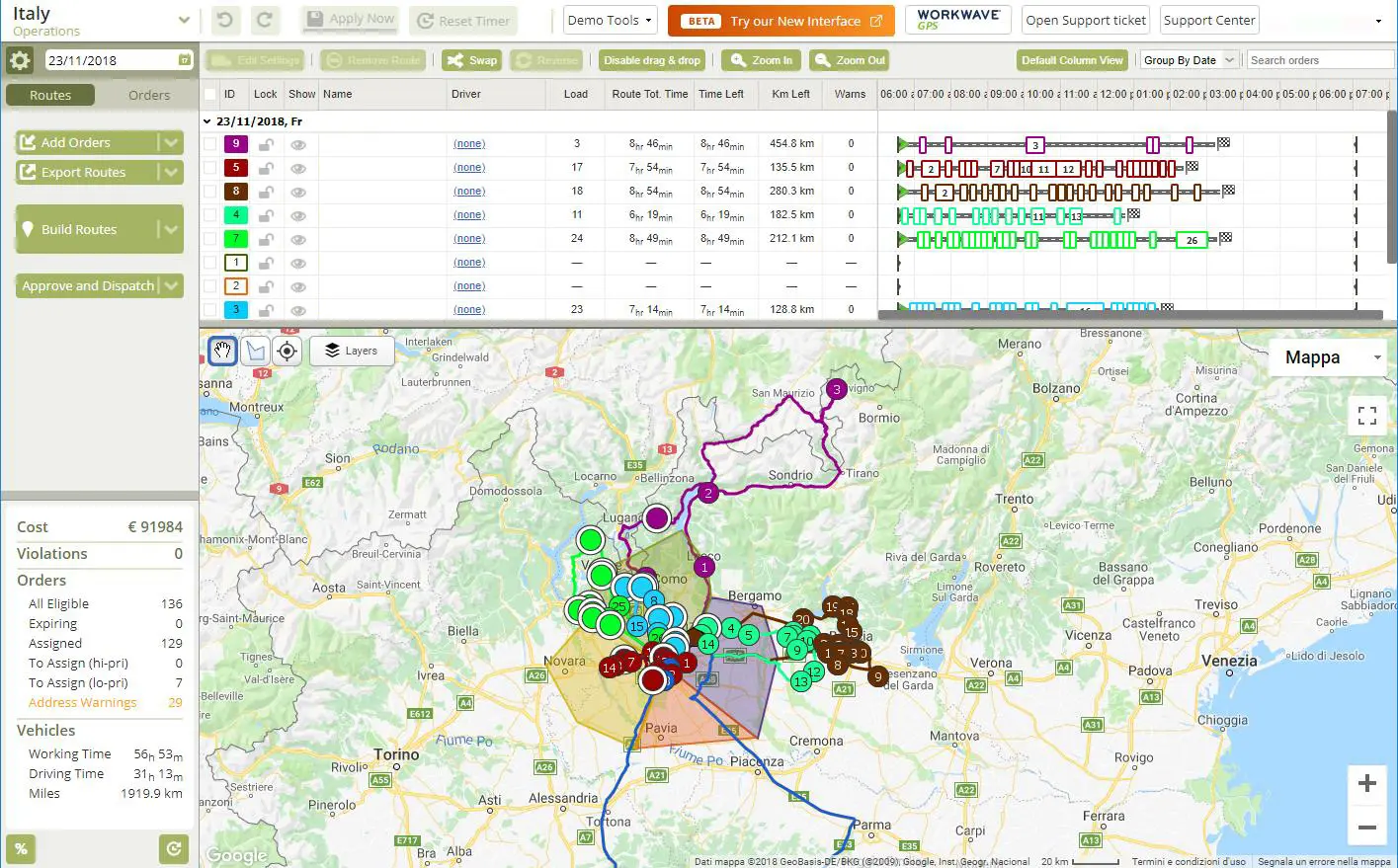Select the hand pan tool on map
The width and height of the screenshot is (1398, 868).
tap(223, 351)
